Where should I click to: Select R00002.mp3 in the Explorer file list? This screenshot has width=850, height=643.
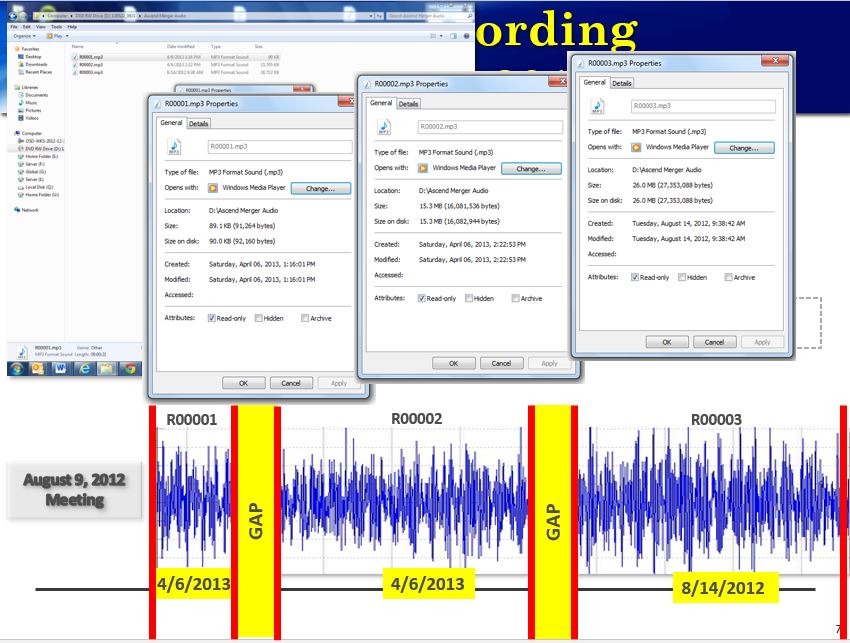click(92, 65)
